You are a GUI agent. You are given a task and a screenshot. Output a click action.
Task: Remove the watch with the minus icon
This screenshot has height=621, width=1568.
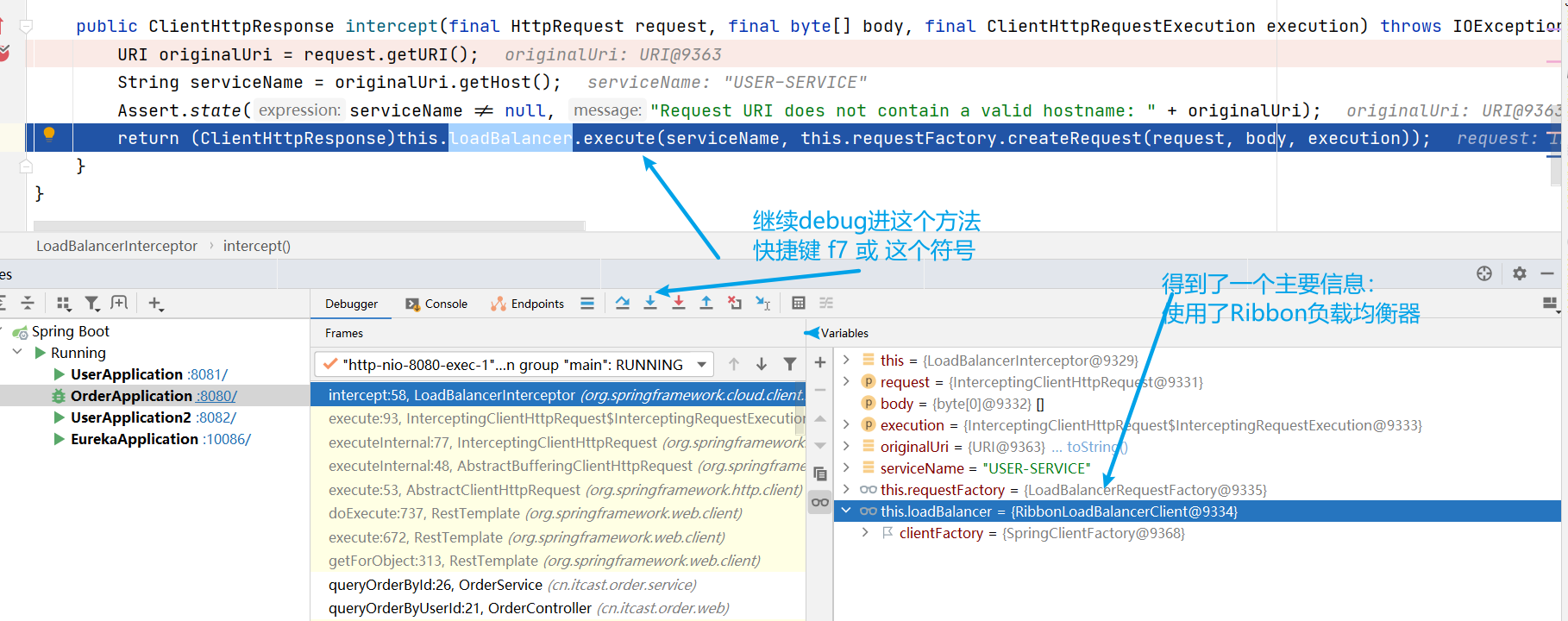click(x=820, y=390)
